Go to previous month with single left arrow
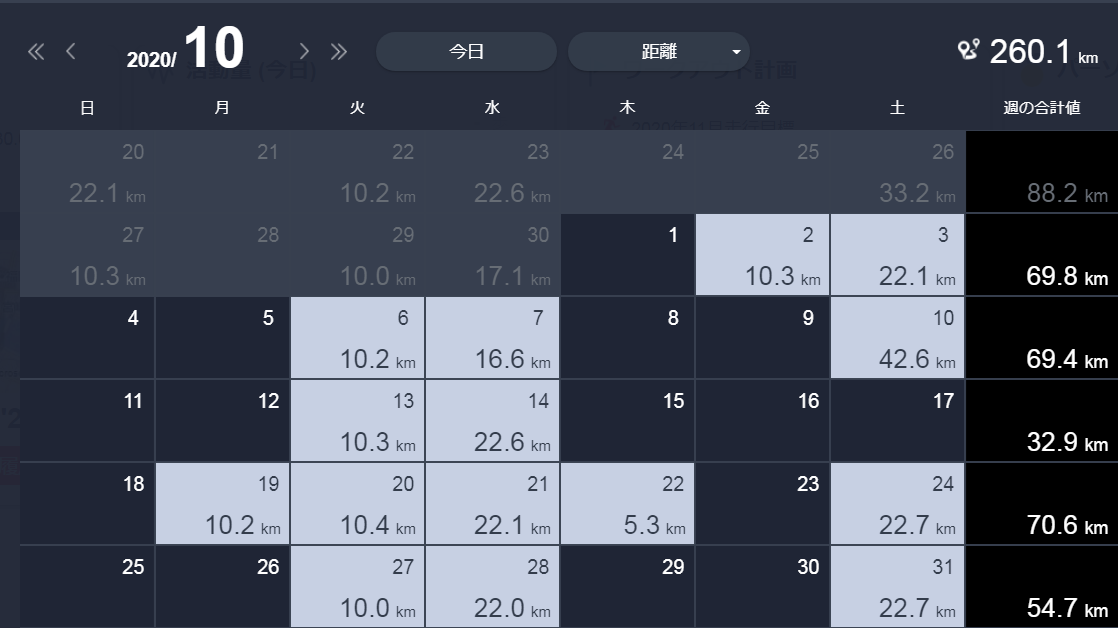This screenshot has width=1118, height=628. (71, 52)
